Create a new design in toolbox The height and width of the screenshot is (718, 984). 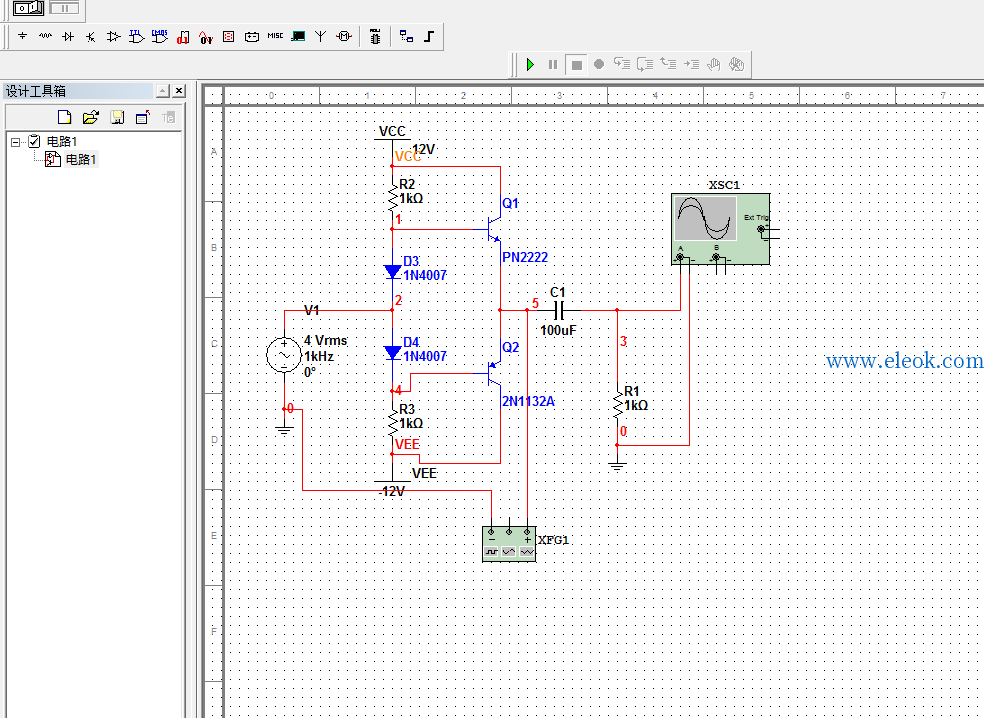[64, 117]
